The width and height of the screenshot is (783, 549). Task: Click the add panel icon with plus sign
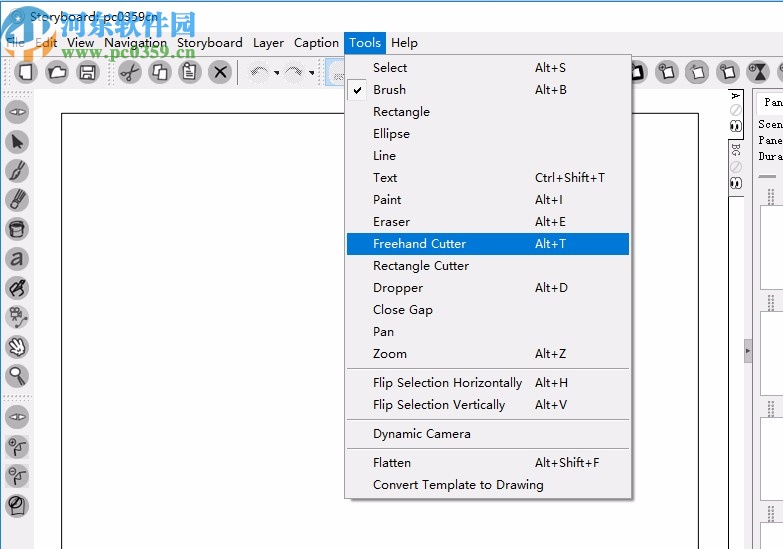[667, 72]
